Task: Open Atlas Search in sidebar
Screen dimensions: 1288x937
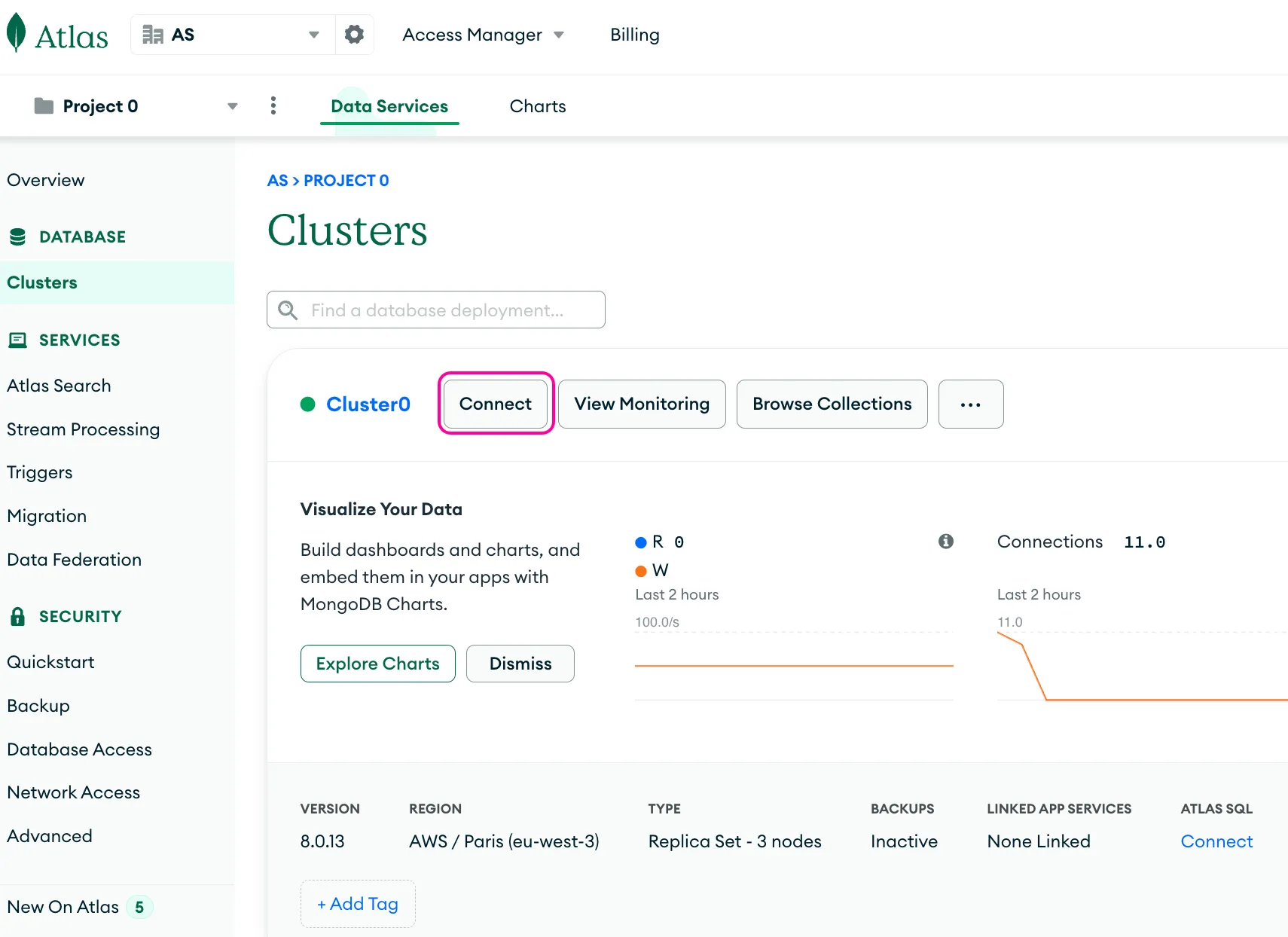Action: point(59,386)
